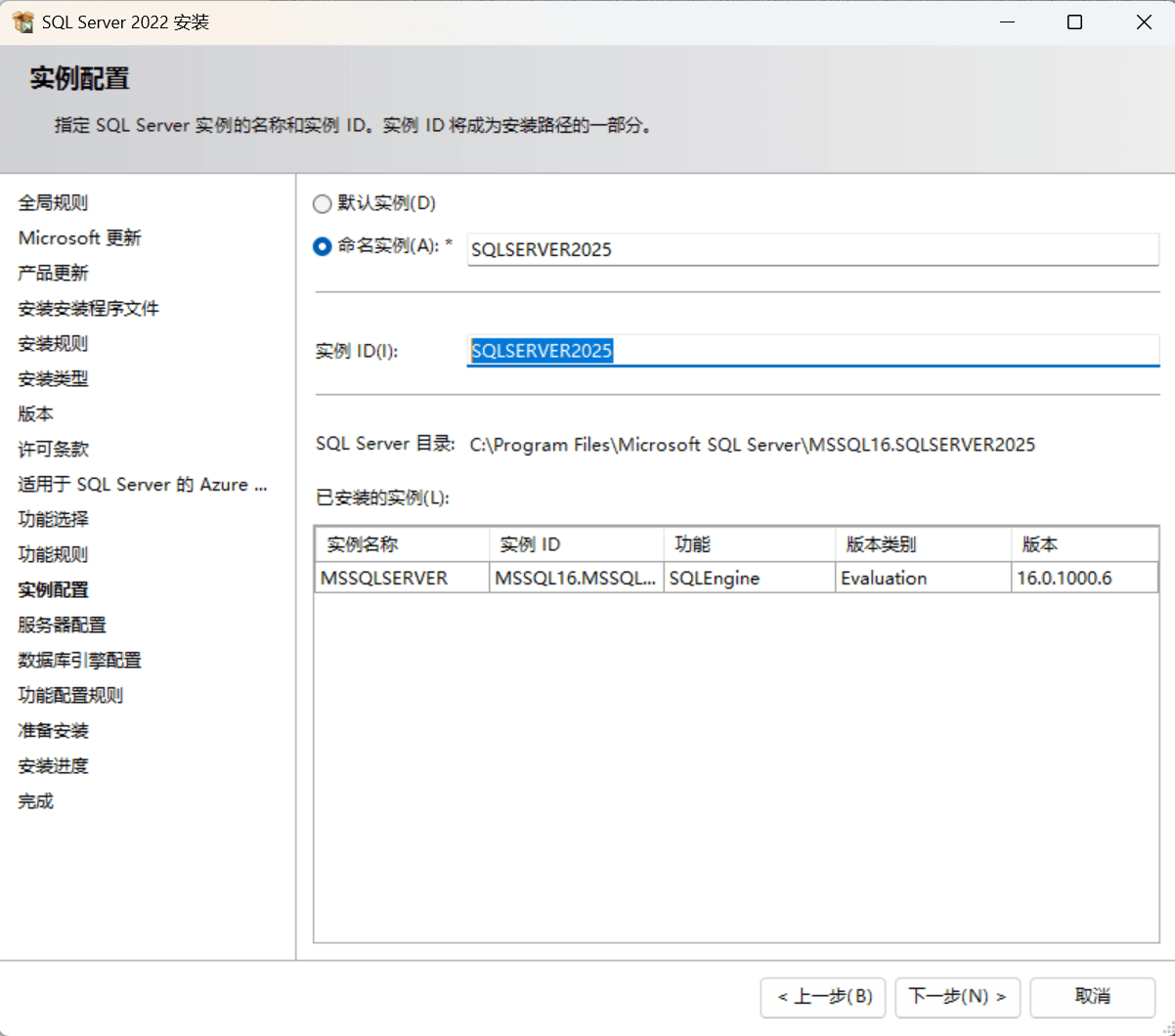Select 安装安装程序文件 in the sidebar
The height and width of the screenshot is (1036, 1175).
coord(88,308)
